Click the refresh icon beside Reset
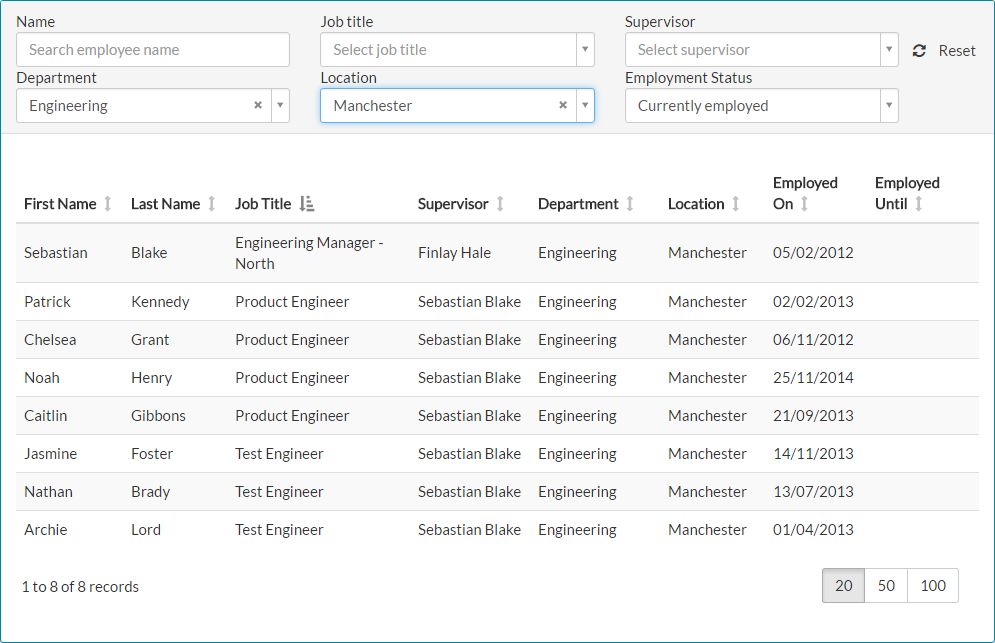This screenshot has width=995, height=643. point(919,51)
